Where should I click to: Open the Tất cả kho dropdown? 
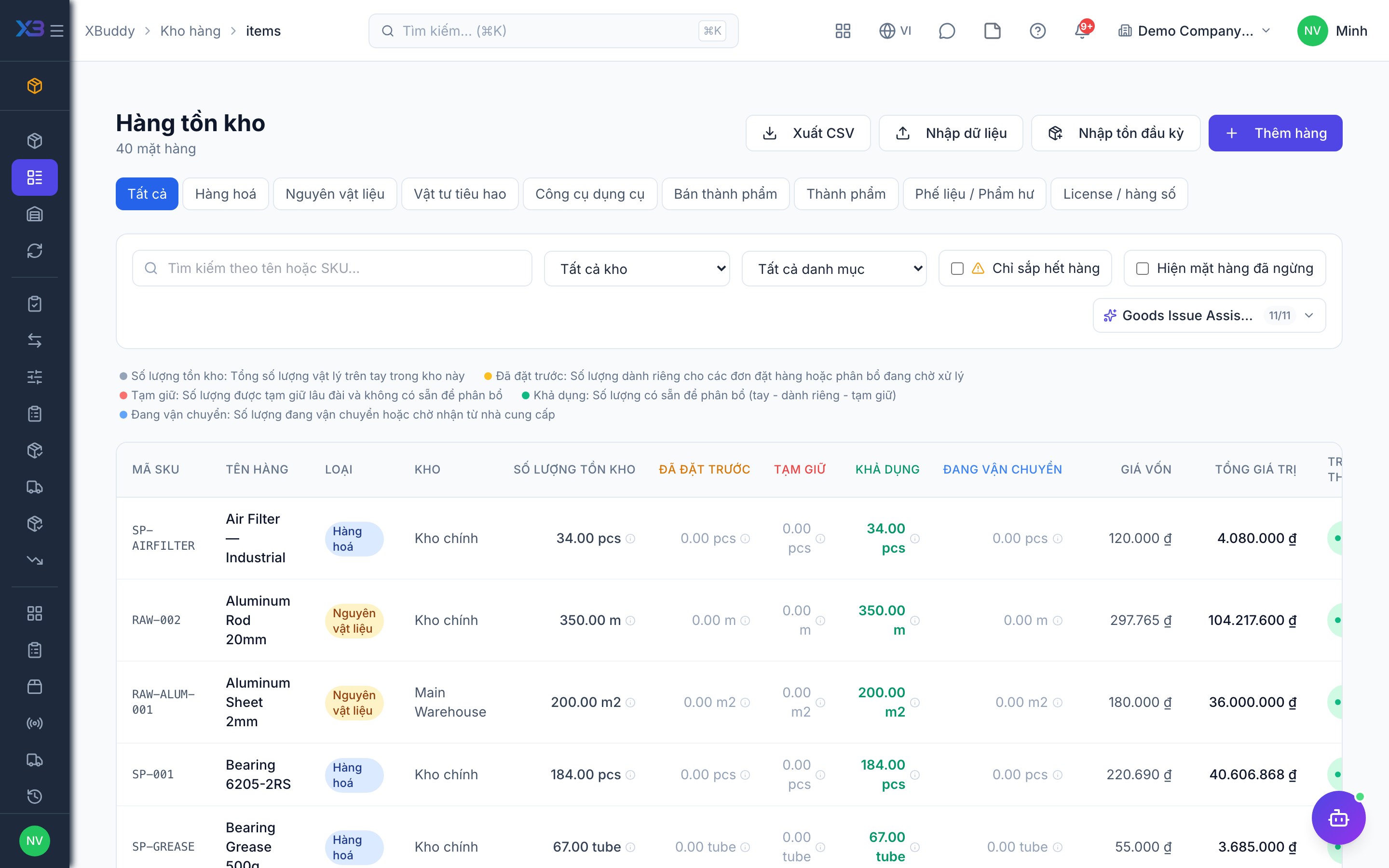click(637, 269)
